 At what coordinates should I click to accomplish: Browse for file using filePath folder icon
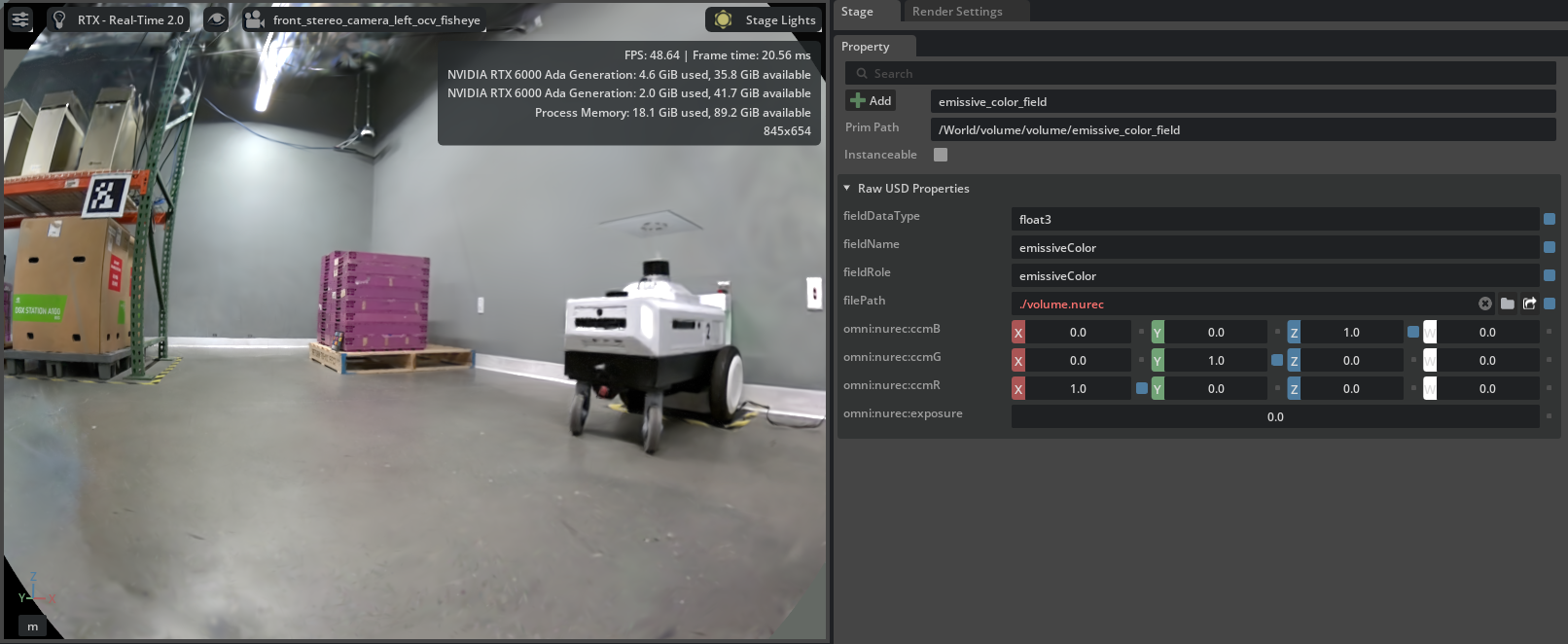tap(1507, 304)
